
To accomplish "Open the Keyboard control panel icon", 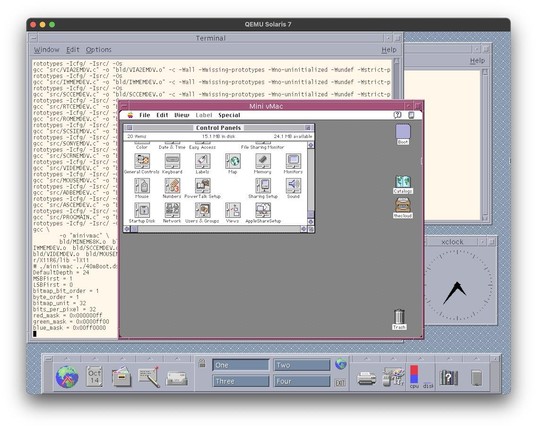I will point(172,161).
